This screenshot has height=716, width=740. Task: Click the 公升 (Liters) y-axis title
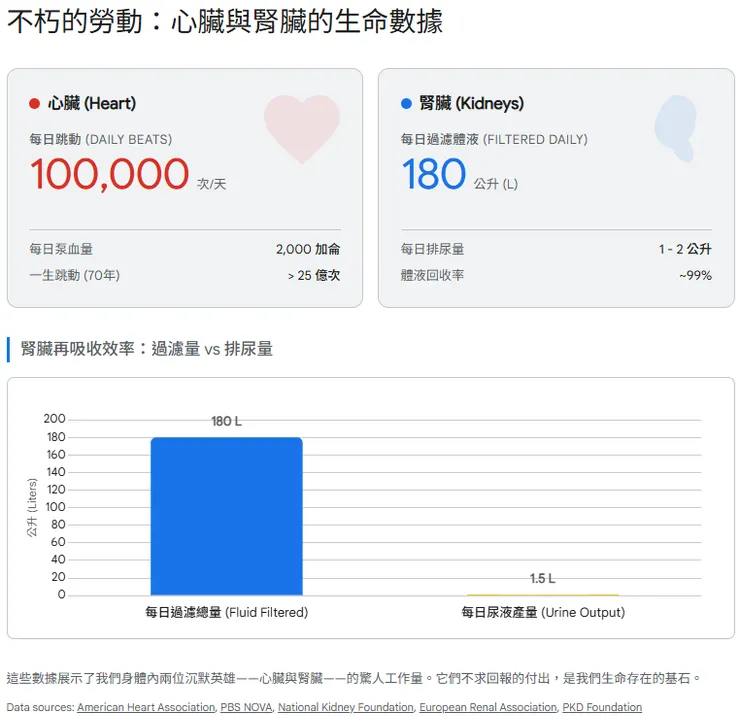(32, 507)
